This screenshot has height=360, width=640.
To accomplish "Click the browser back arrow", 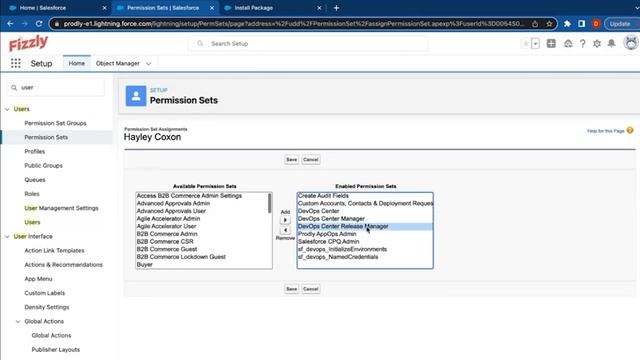I will (x=10, y=24).
